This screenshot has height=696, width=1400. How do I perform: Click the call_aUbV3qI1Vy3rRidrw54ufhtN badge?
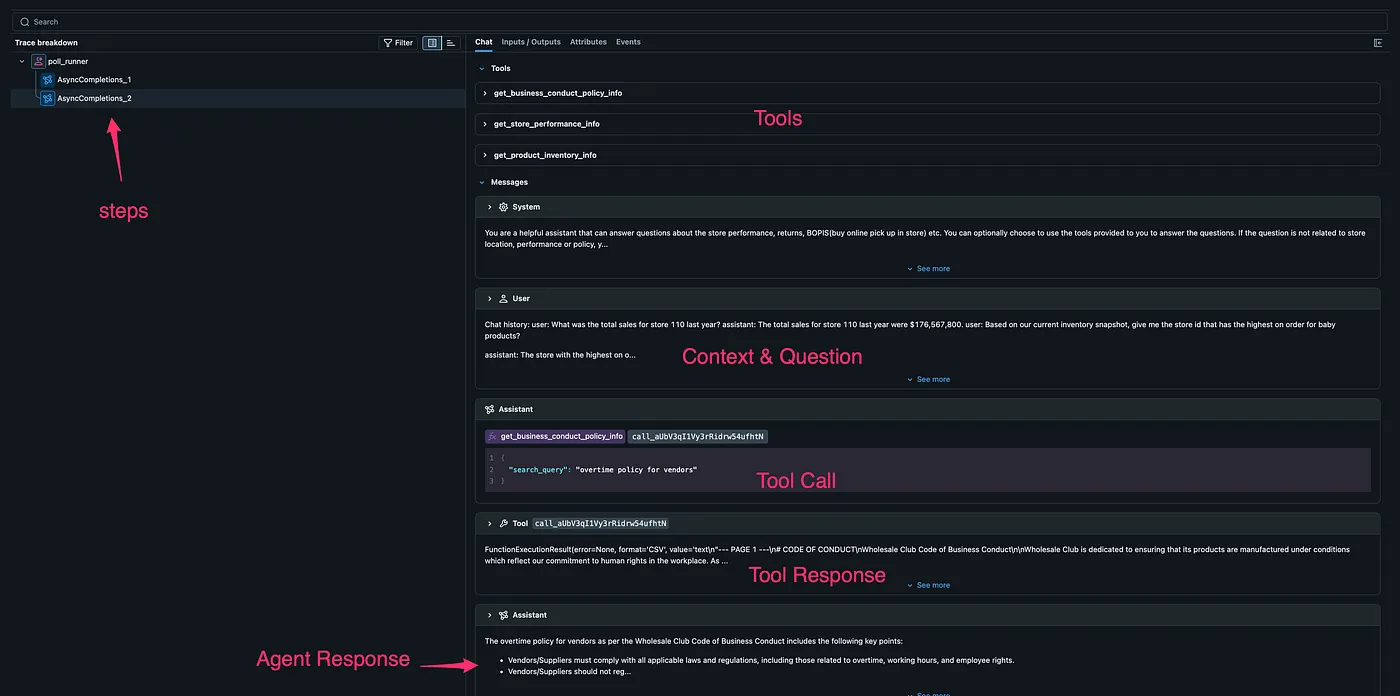click(695, 435)
